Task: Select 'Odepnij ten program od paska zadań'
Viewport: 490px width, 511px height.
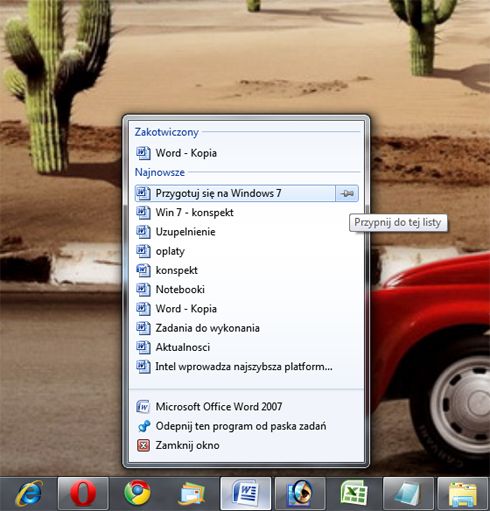Action: (x=247, y=426)
